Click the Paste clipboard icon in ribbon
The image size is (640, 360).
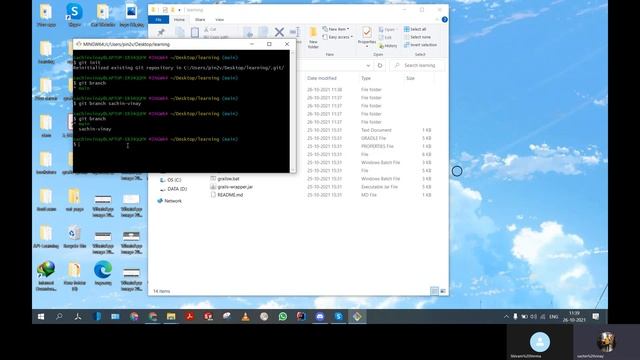195,32
